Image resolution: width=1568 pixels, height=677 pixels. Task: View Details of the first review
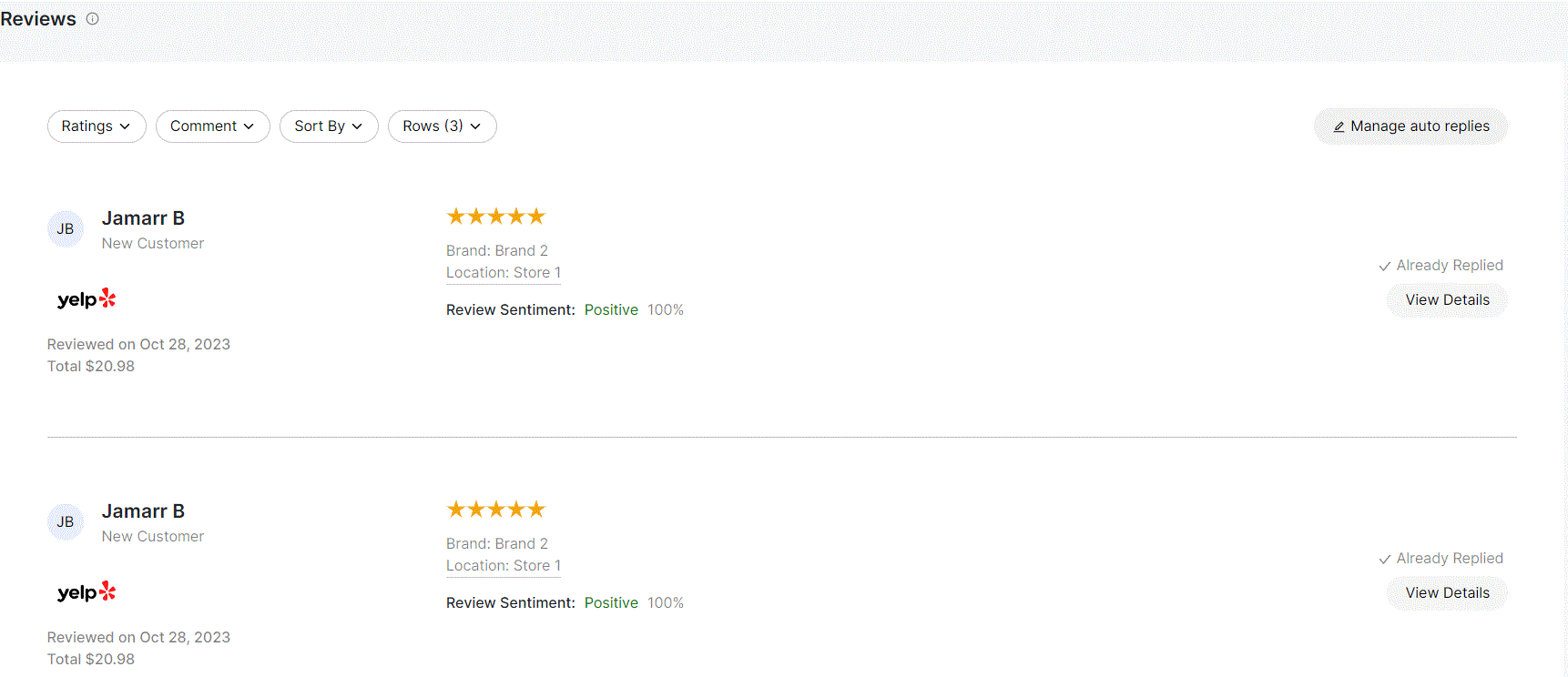1447,300
